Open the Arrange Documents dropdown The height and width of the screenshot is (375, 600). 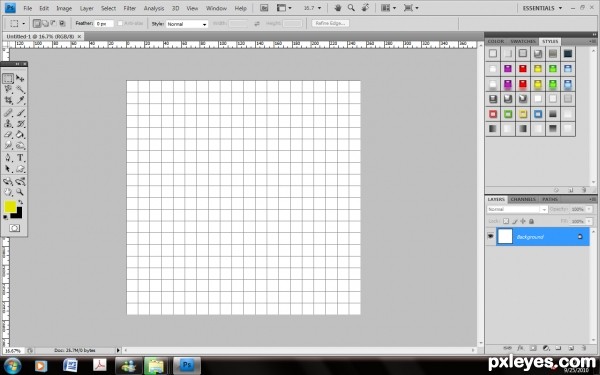coord(388,8)
